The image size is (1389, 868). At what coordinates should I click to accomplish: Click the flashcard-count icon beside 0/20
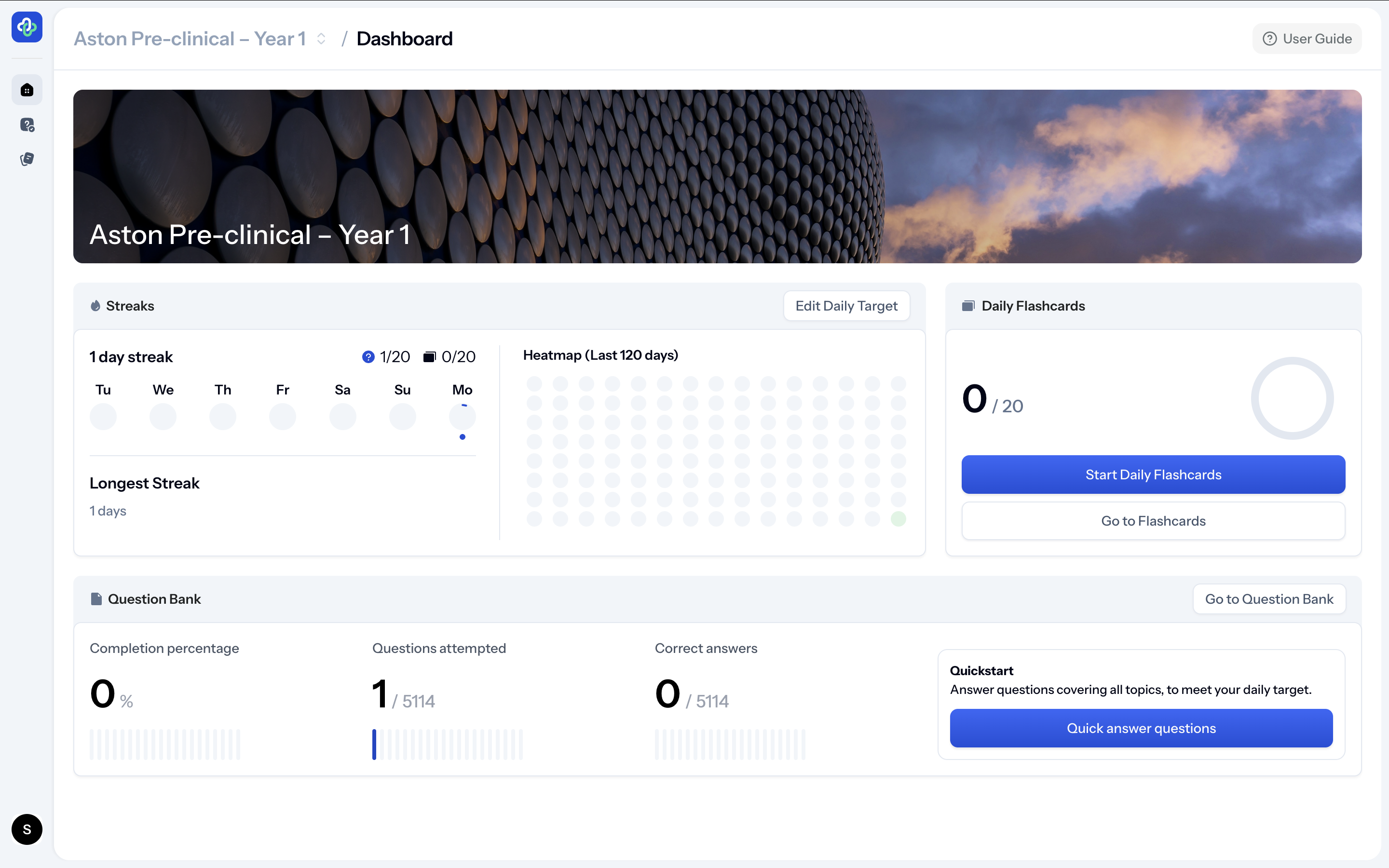coord(429,357)
